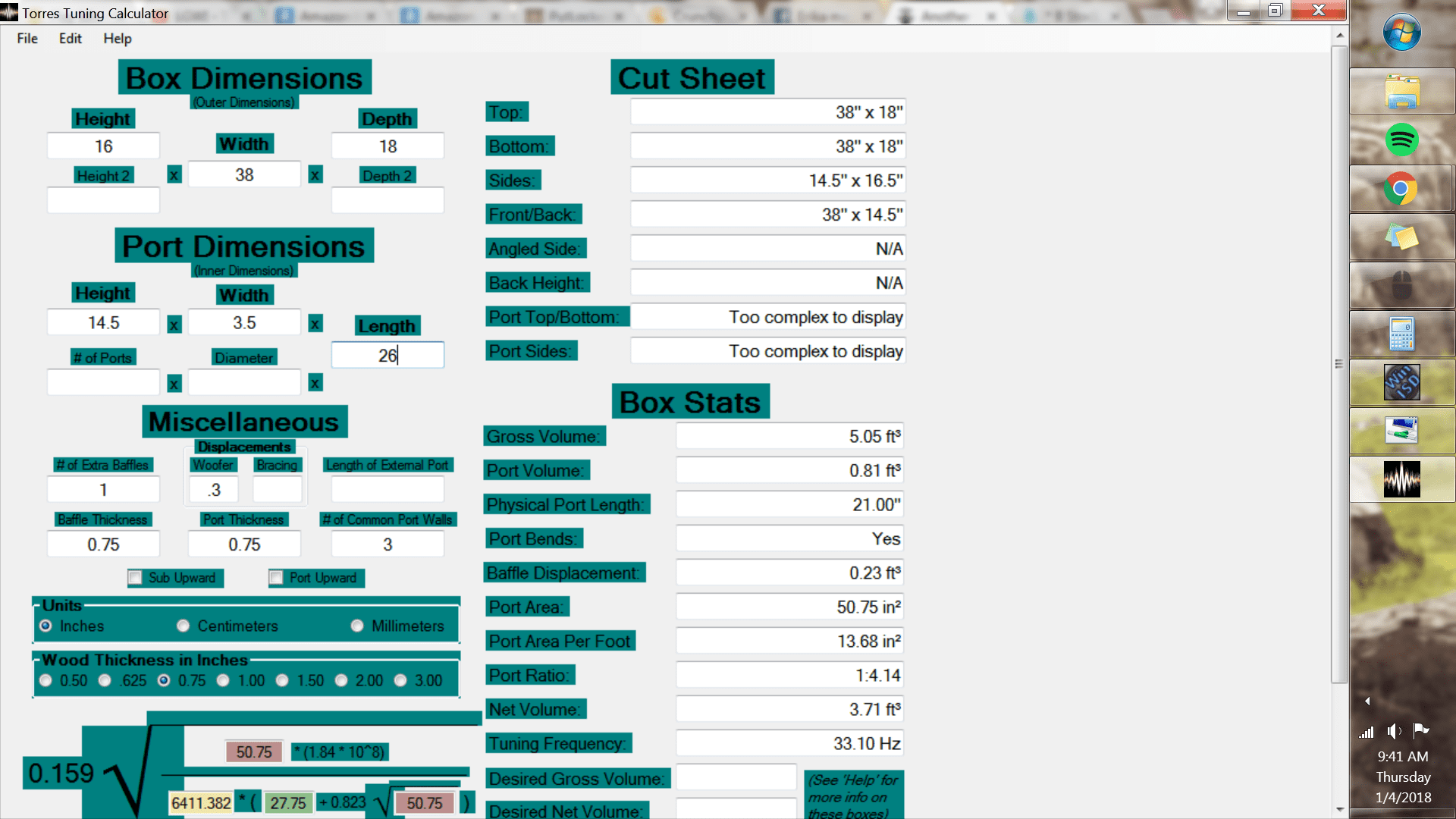Click the volume speaker tray icon
This screenshot has width=1456, height=819.
pos(1394,731)
